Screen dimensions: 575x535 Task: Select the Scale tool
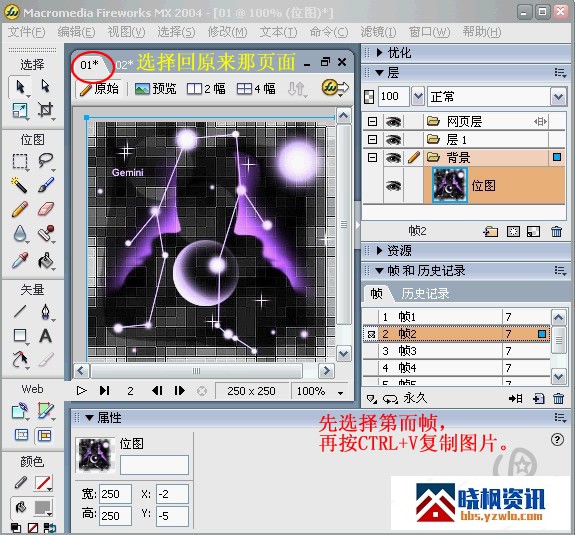(x=20, y=110)
